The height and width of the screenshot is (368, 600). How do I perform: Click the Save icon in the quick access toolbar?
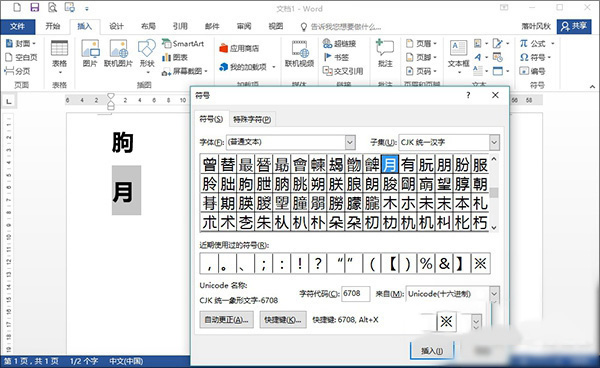(34, 7)
